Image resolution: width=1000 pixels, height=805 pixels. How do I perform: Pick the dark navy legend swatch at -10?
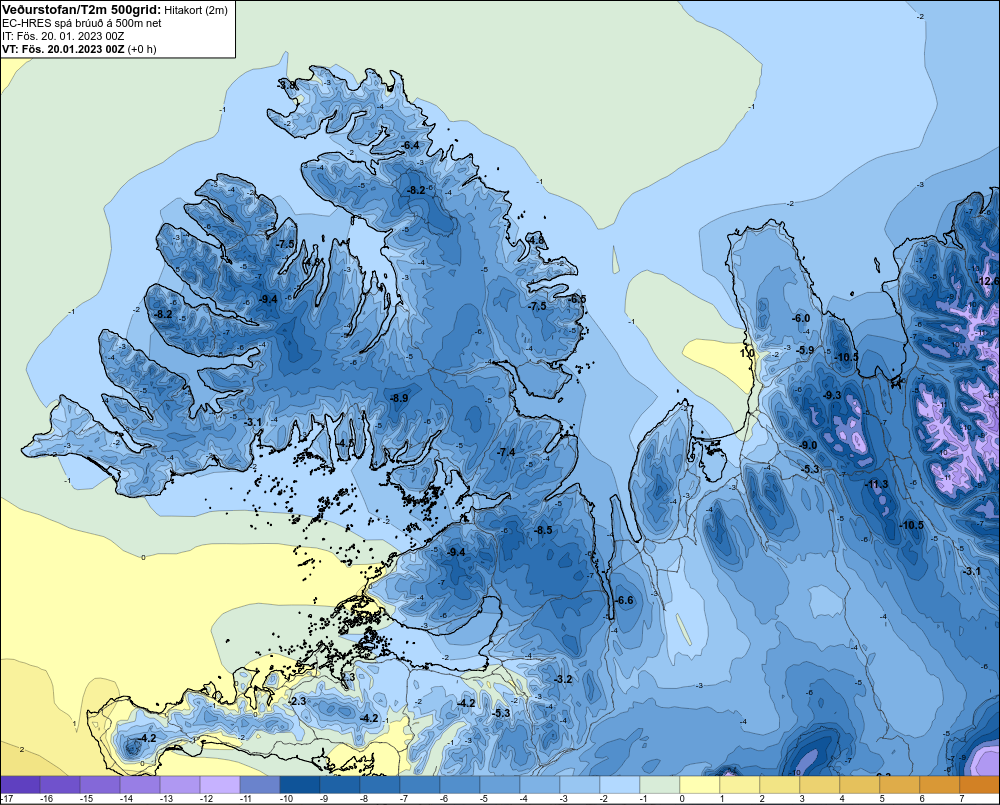click(300, 785)
